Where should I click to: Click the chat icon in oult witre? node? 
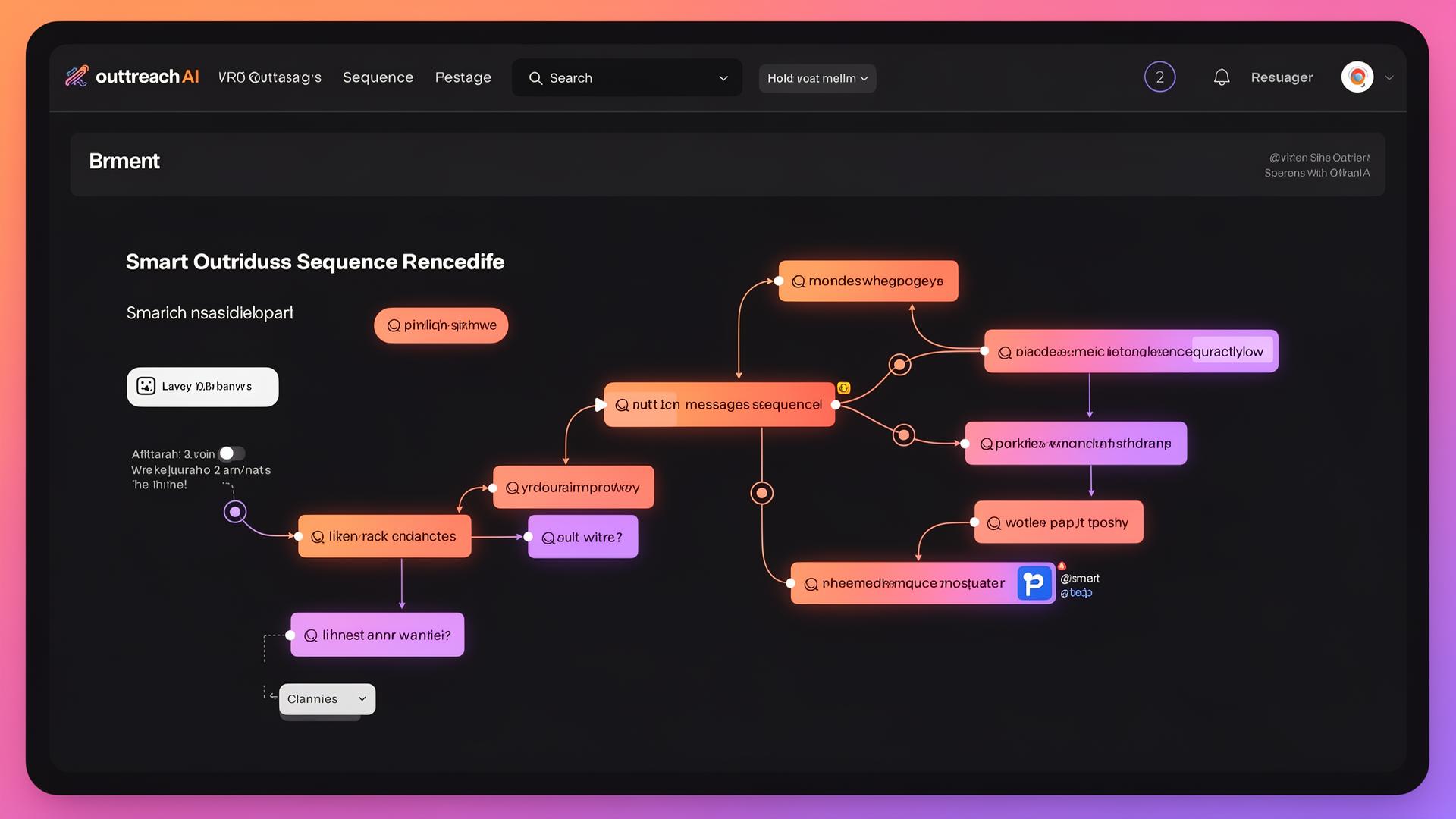point(548,538)
